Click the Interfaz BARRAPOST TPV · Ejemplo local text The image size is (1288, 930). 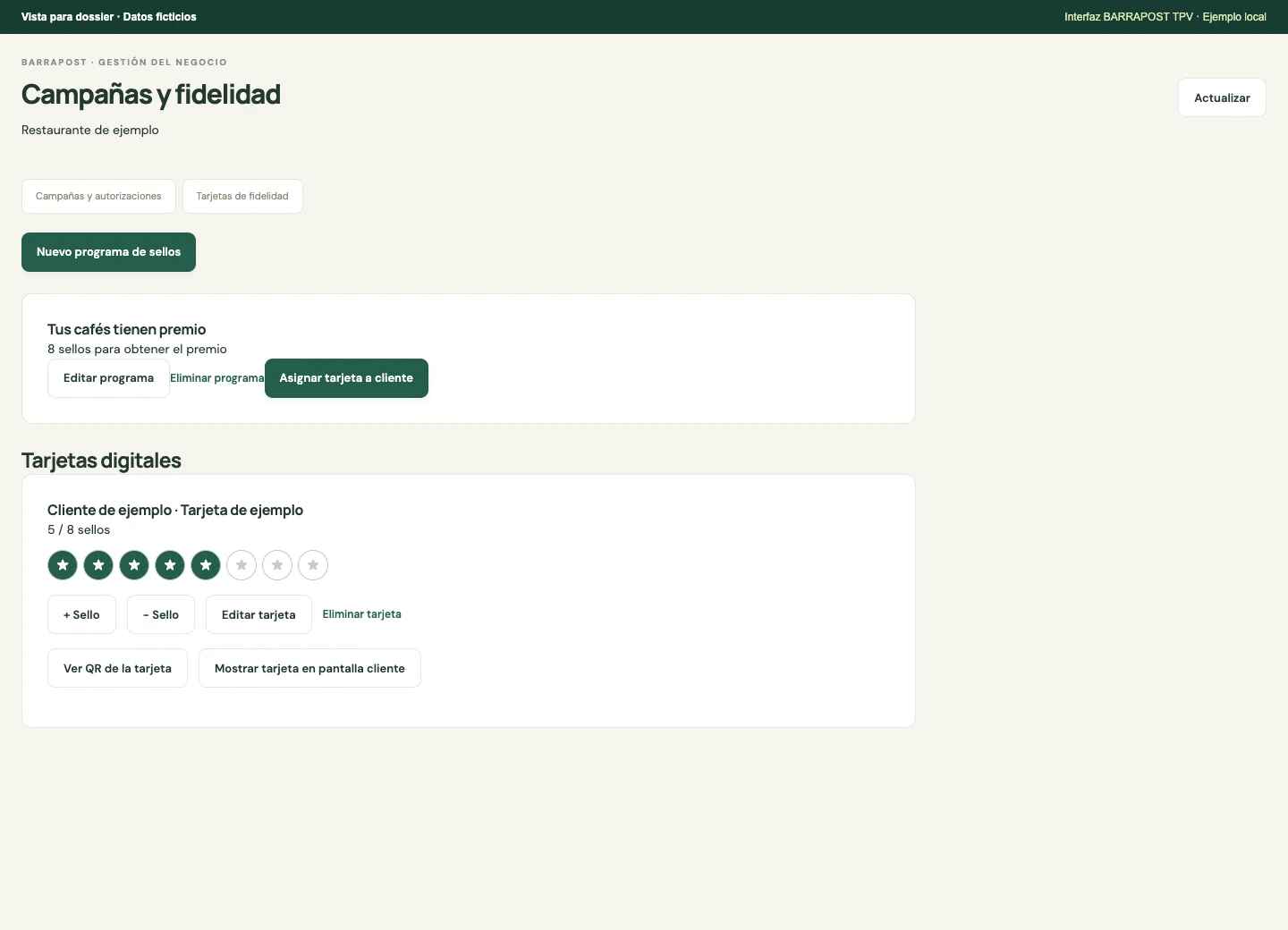[1165, 17]
